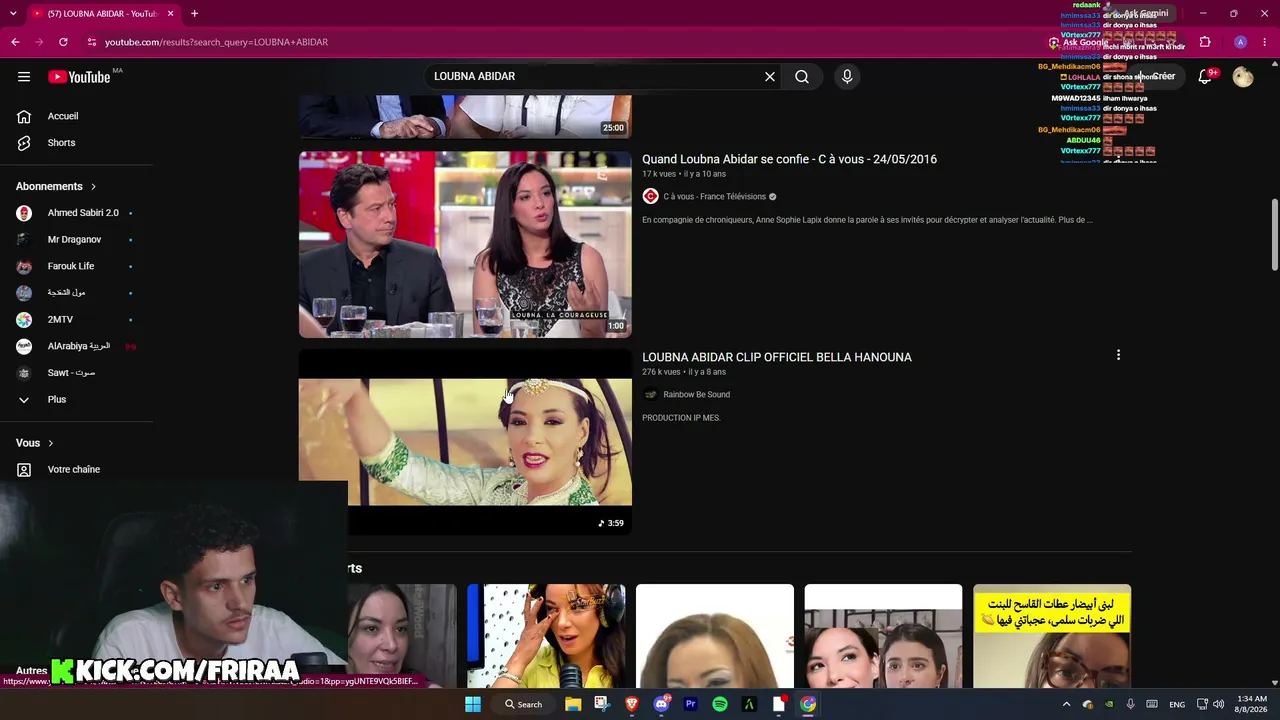Viewport: 1280px width, 720px height.
Task: Clear the LOUBNA ABIDAR search query
Action: 770,77
